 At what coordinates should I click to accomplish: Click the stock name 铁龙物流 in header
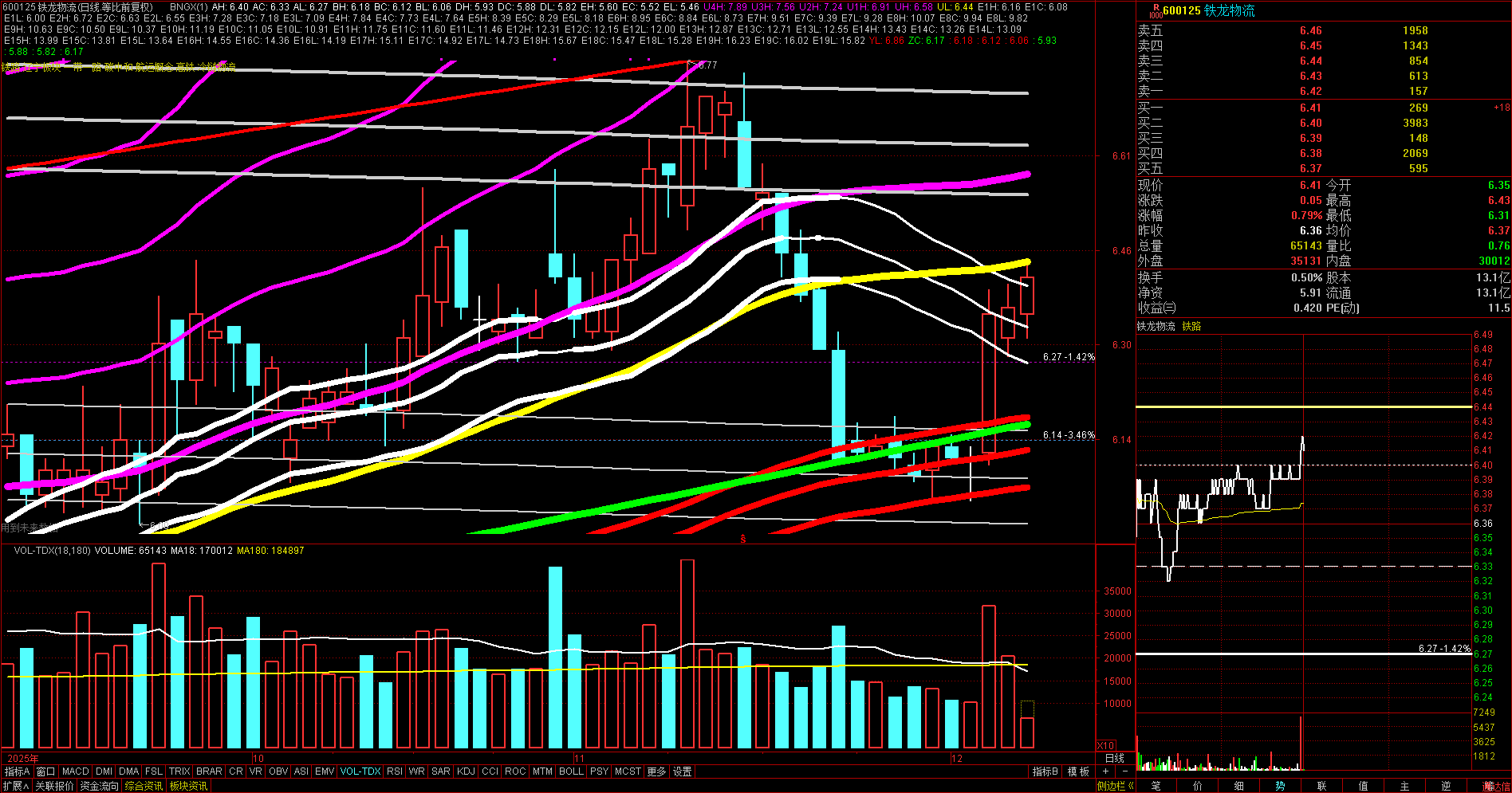coord(1230,11)
